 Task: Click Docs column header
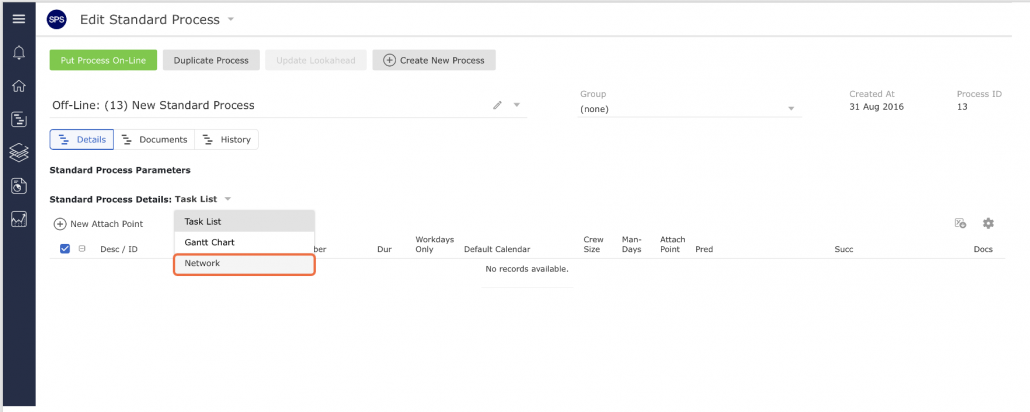point(983,250)
